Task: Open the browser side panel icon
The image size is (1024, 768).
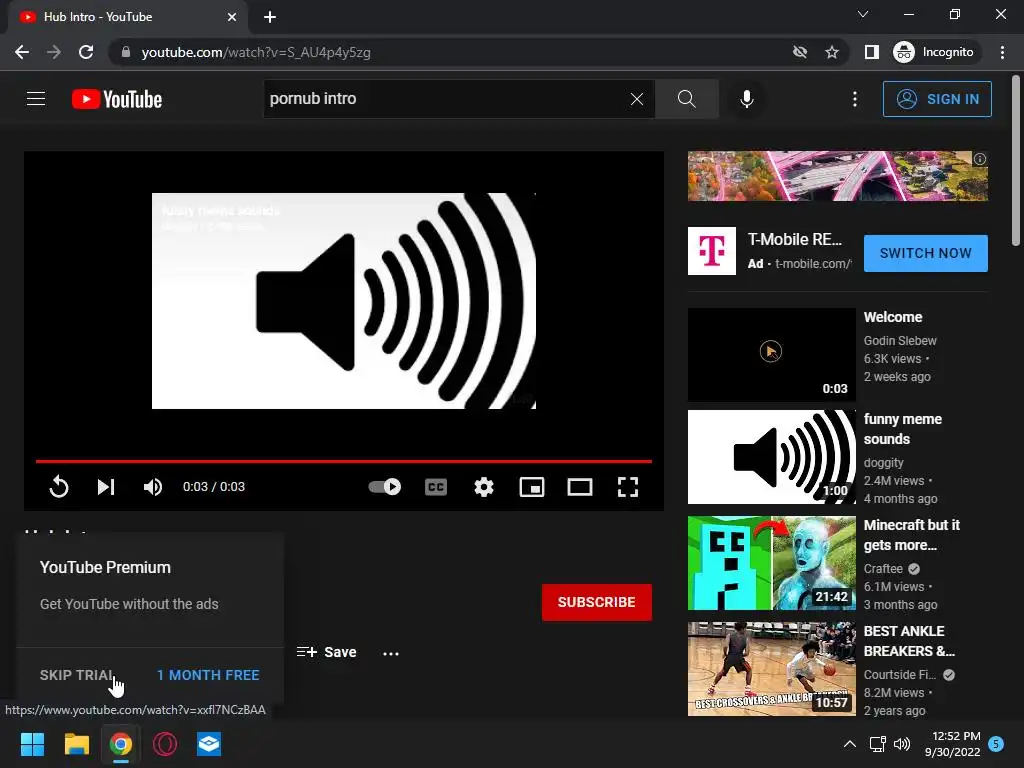Action: (x=871, y=52)
